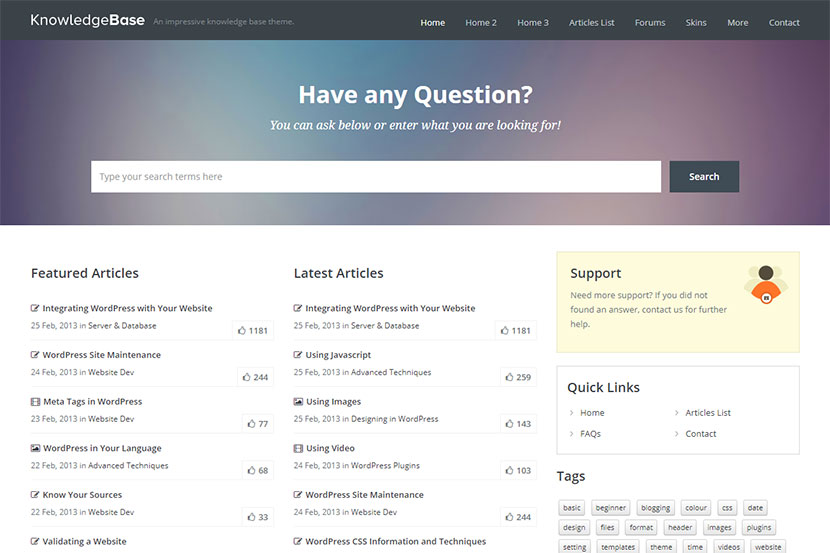Click the film icon beside Meta Tags in WordPress
The width and height of the screenshot is (830, 553).
click(x=35, y=402)
